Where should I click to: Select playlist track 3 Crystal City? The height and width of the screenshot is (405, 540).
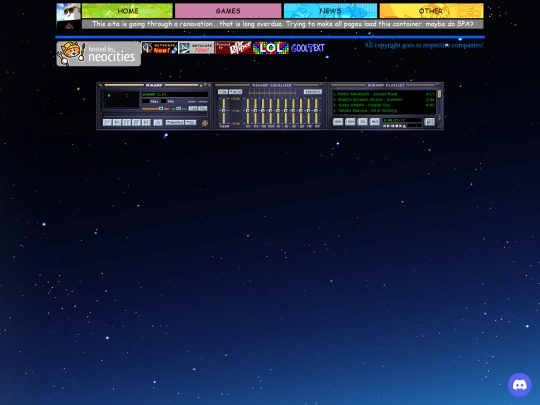pyautogui.click(x=384, y=105)
